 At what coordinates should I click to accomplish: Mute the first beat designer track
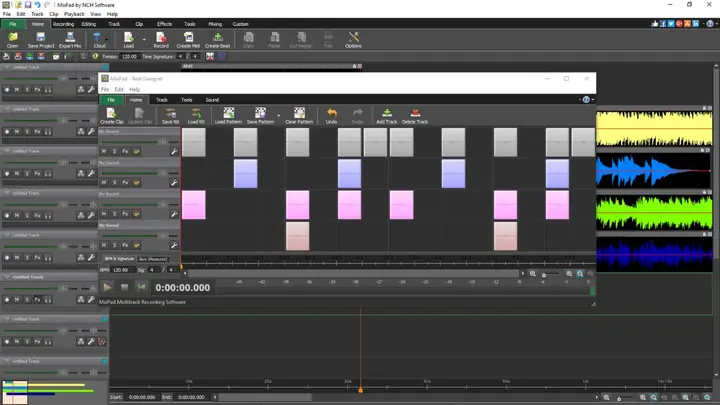[104, 152]
